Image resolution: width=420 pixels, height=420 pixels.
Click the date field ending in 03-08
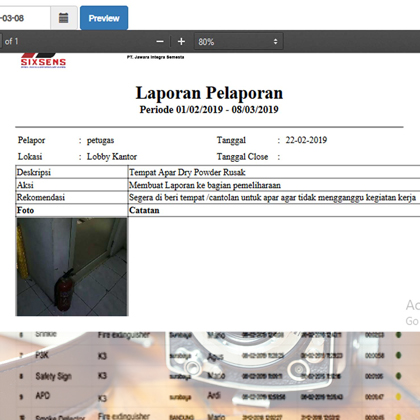(x=25, y=18)
